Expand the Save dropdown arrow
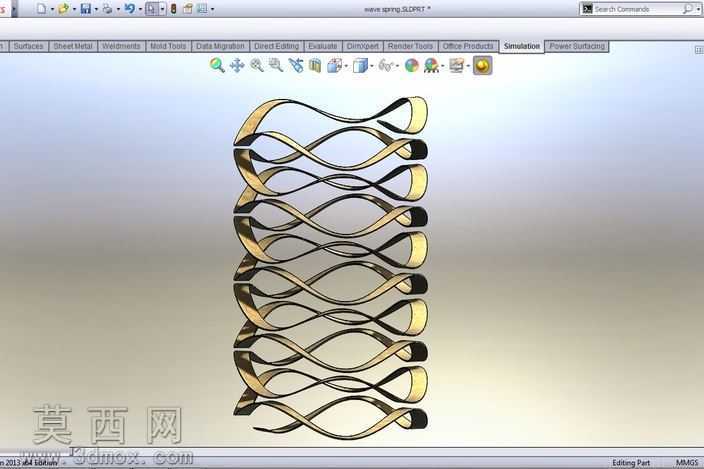The height and width of the screenshot is (469, 704). pos(96,9)
